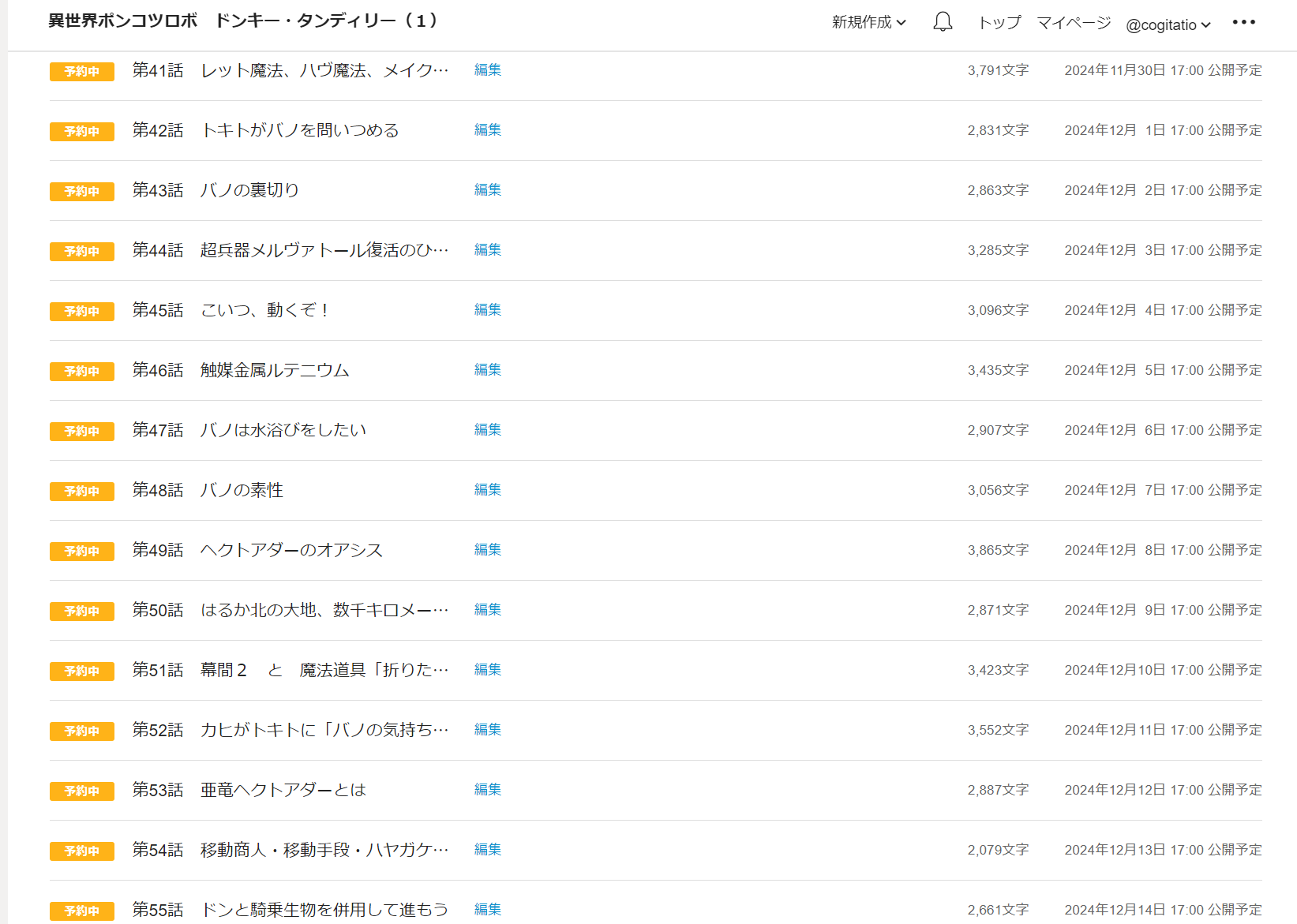This screenshot has width=1297, height=924.
Task: Open マイページ from the header
Action: (1074, 22)
